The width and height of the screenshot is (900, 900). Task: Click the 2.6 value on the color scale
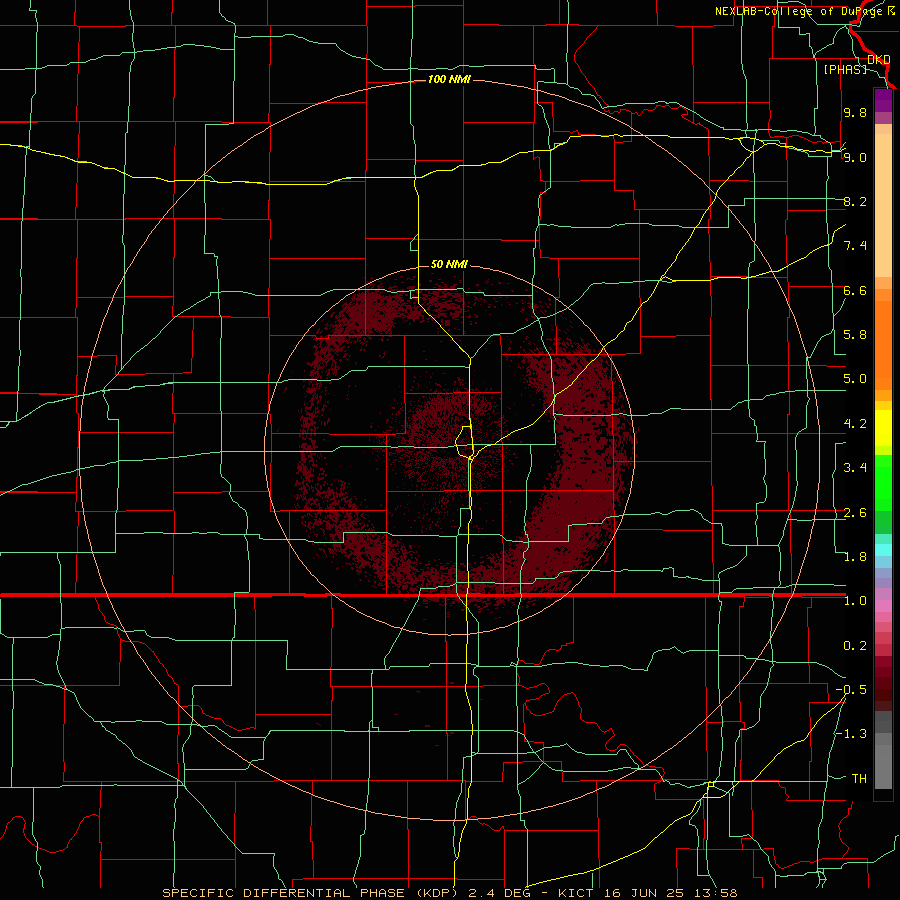pos(855,513)
